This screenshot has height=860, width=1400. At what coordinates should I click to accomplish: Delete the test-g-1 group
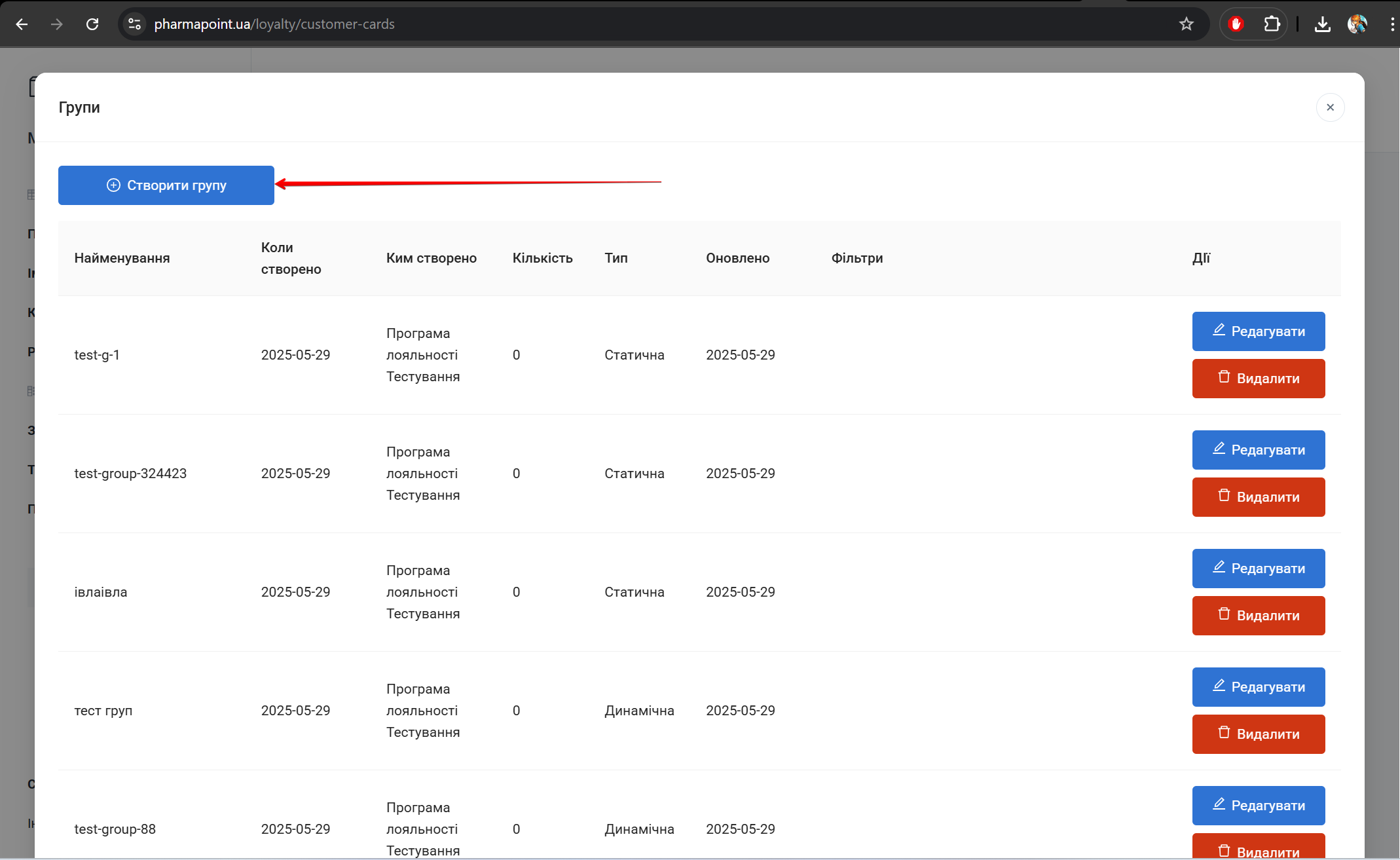tap(1258, 379)
